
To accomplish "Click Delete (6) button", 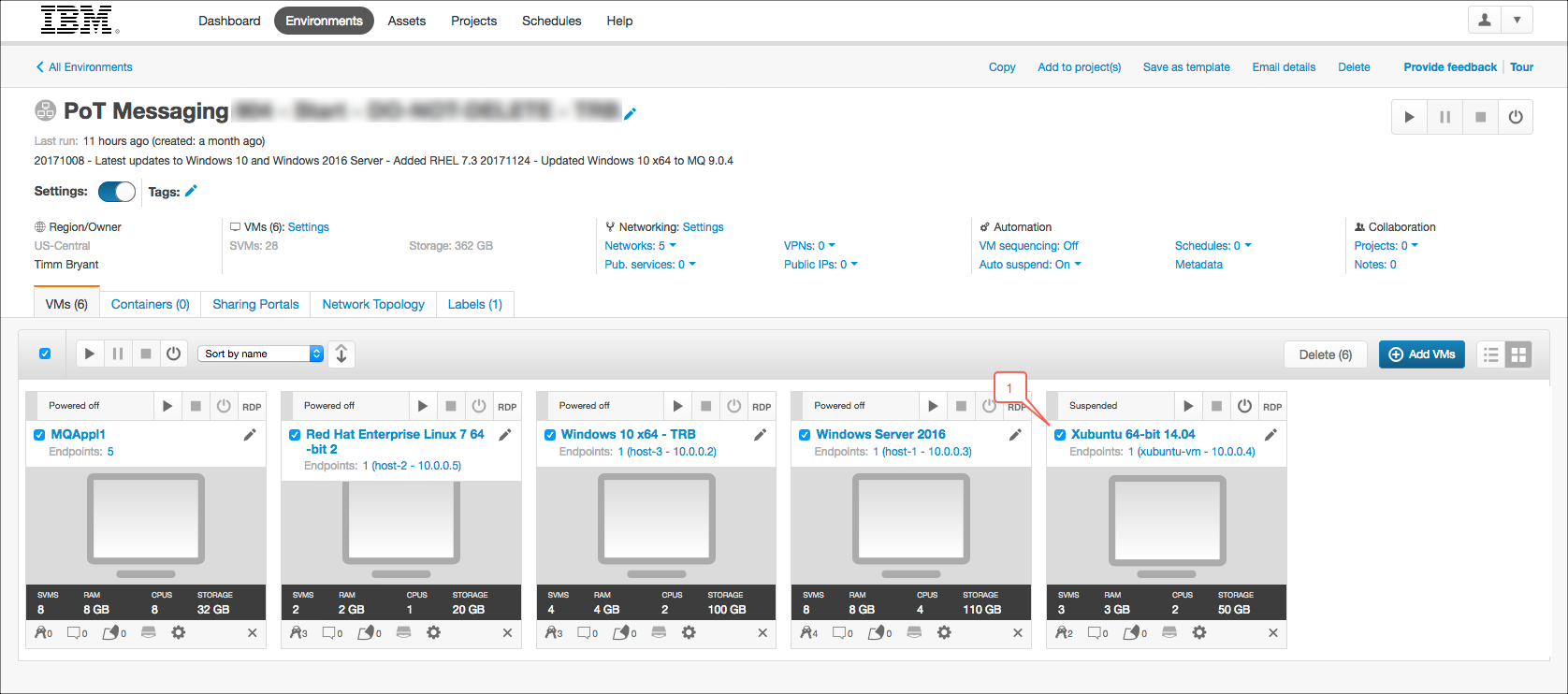I will tap(1326, 354).
